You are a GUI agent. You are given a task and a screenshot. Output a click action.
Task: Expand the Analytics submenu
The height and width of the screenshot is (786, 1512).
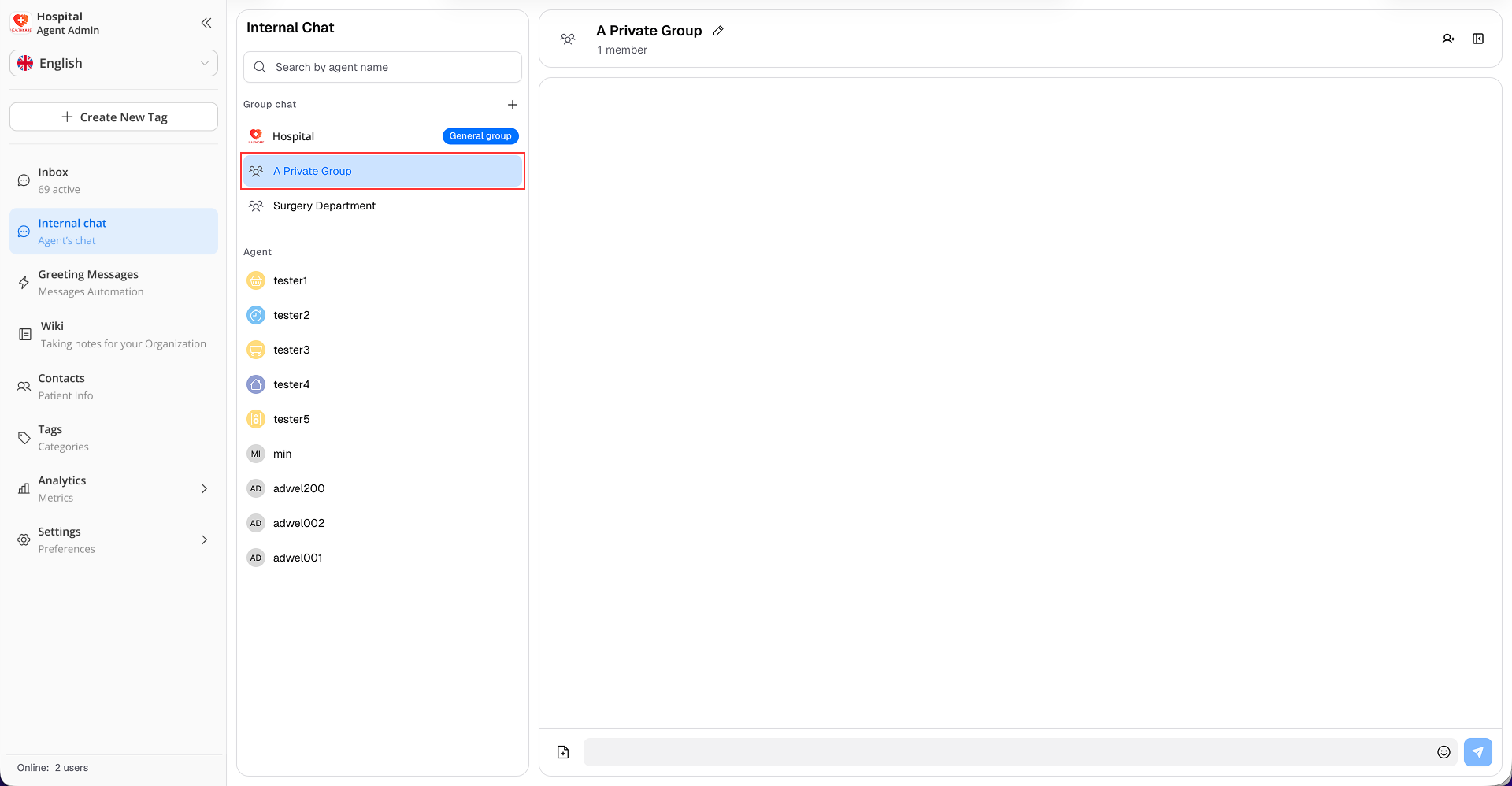tap(204, 488)
